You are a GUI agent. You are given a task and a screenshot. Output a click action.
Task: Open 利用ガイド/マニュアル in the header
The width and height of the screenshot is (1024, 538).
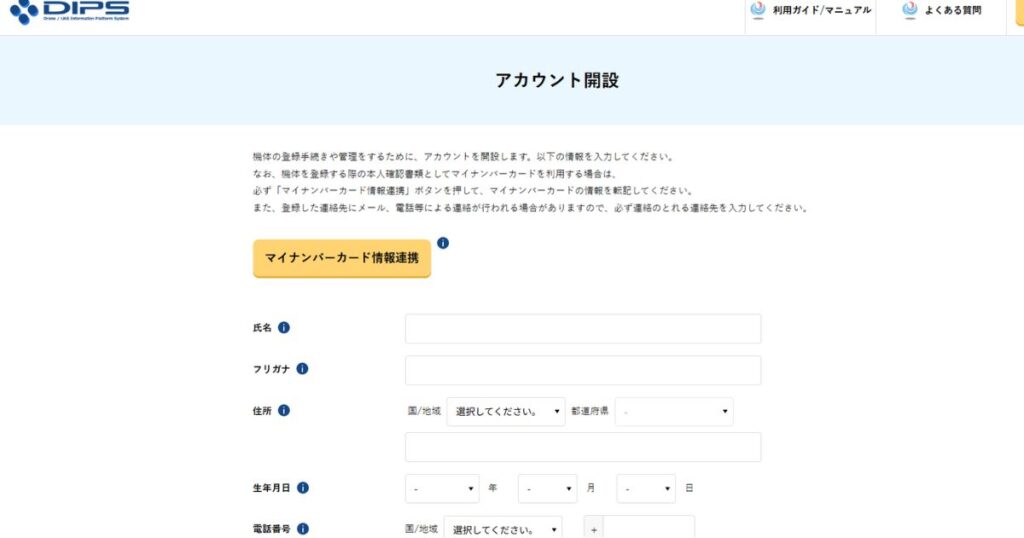tap(811, 11)
